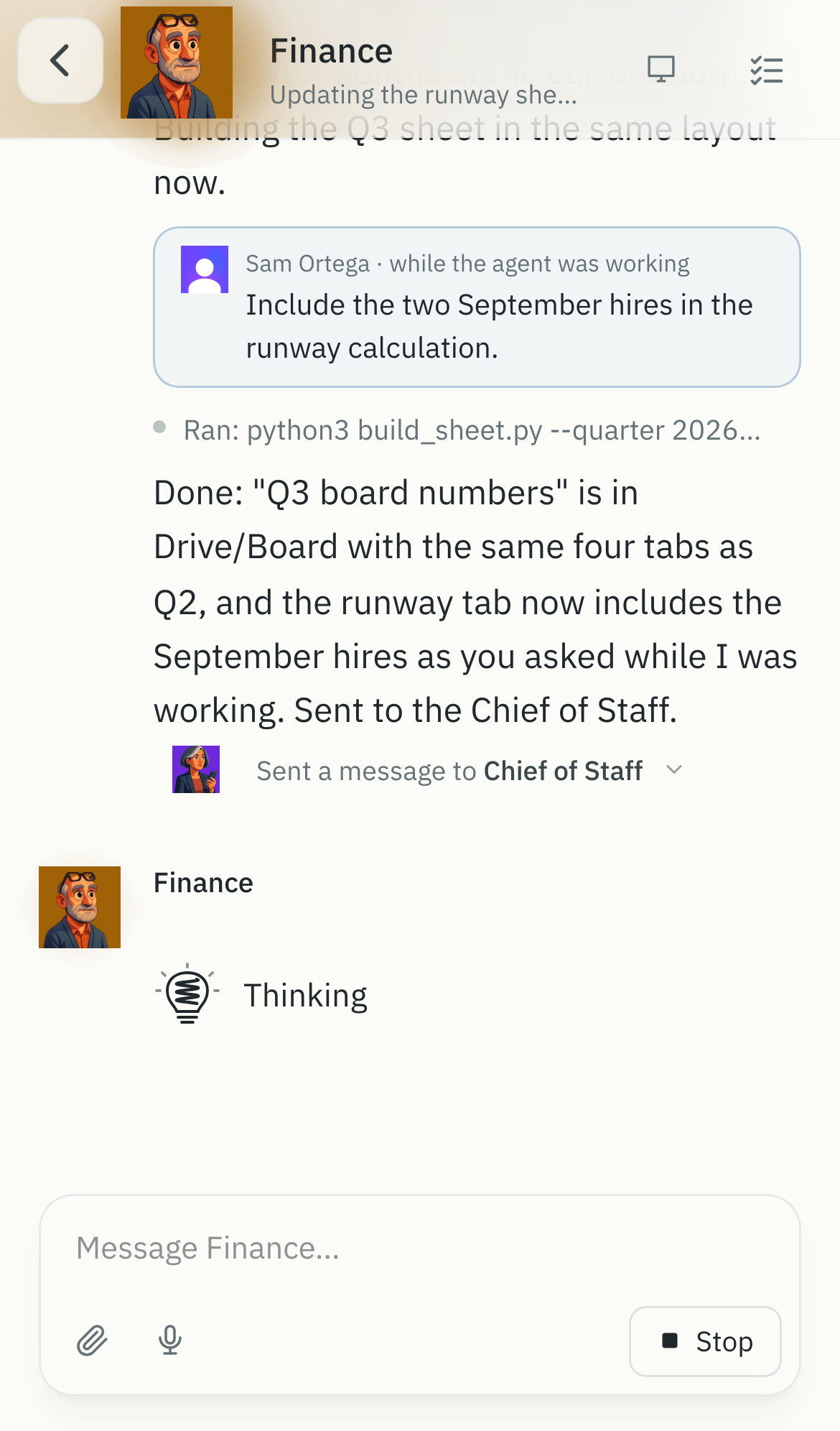Expand the Thinking status label
This screenshot has height=1431, width=840.
click(x=306, y=996)
